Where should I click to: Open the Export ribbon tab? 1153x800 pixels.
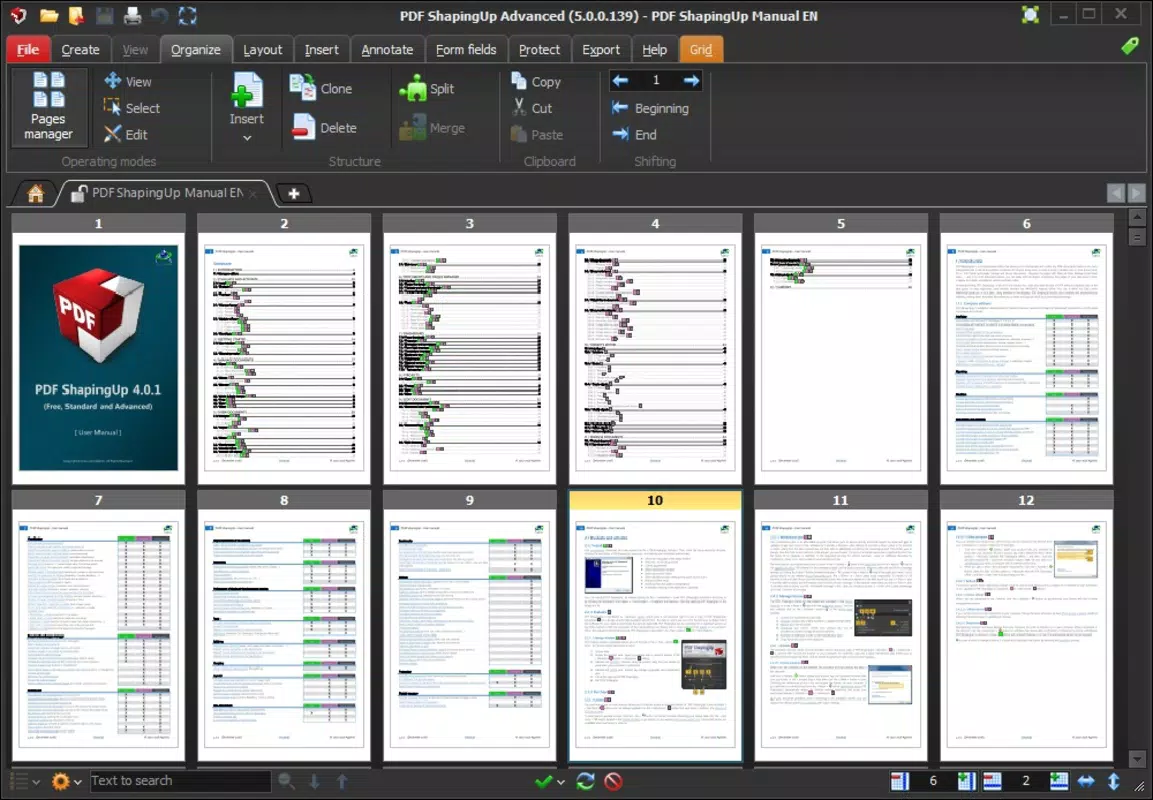pyautogui.click(x=601, y=49)
